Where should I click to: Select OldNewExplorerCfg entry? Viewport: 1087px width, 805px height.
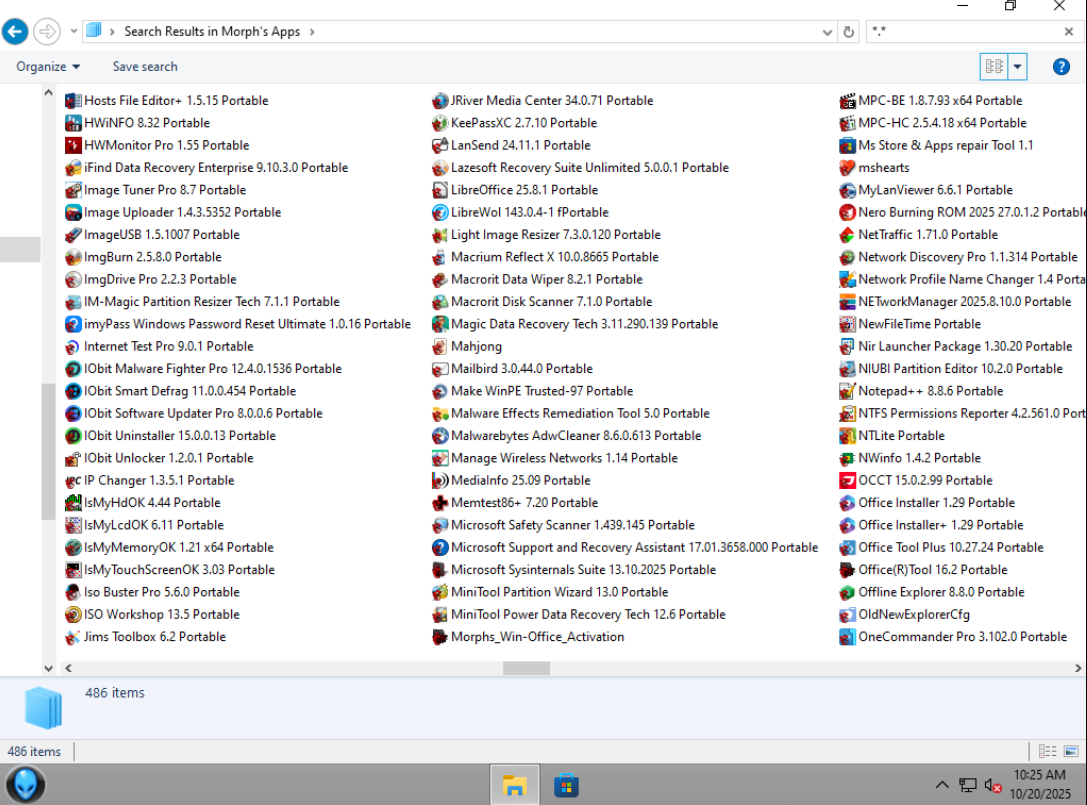pyautogui.click(x=905, y=614)
